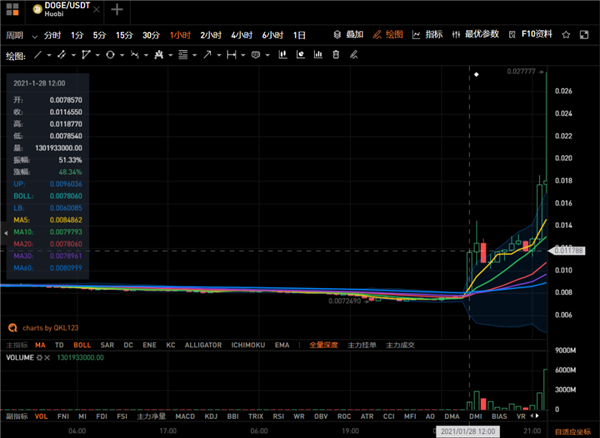The image size is (600, 438).
Task: Select the MACD sub-indicator tab
Action: click(185, 415)
